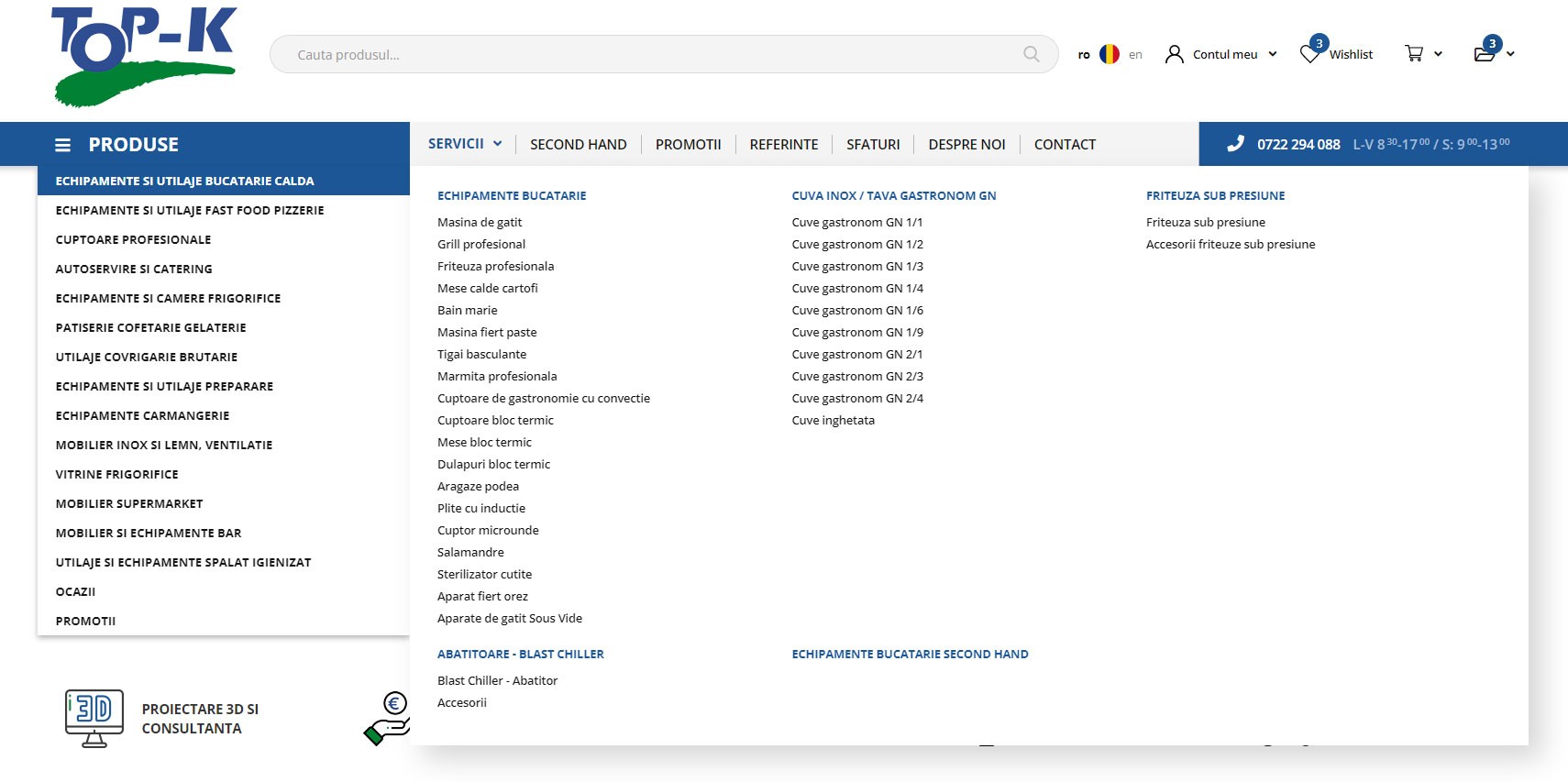Open the Friteuza profesionala link

tap(495, 266)
